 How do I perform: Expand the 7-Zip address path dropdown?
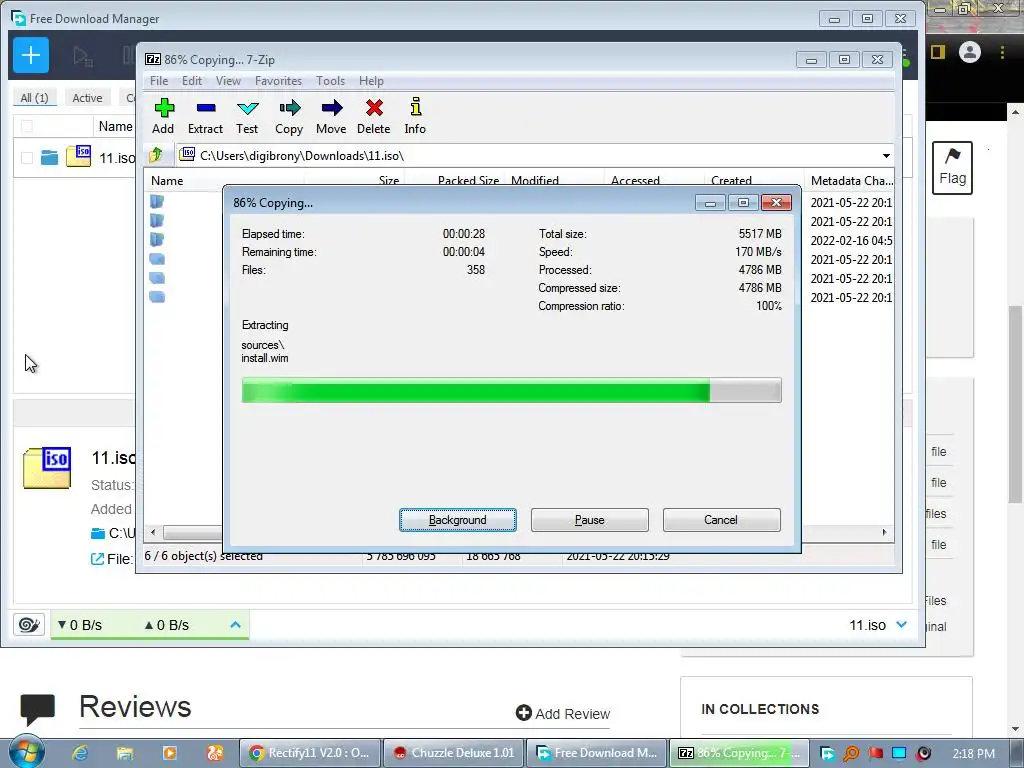[x=886, y=155]
